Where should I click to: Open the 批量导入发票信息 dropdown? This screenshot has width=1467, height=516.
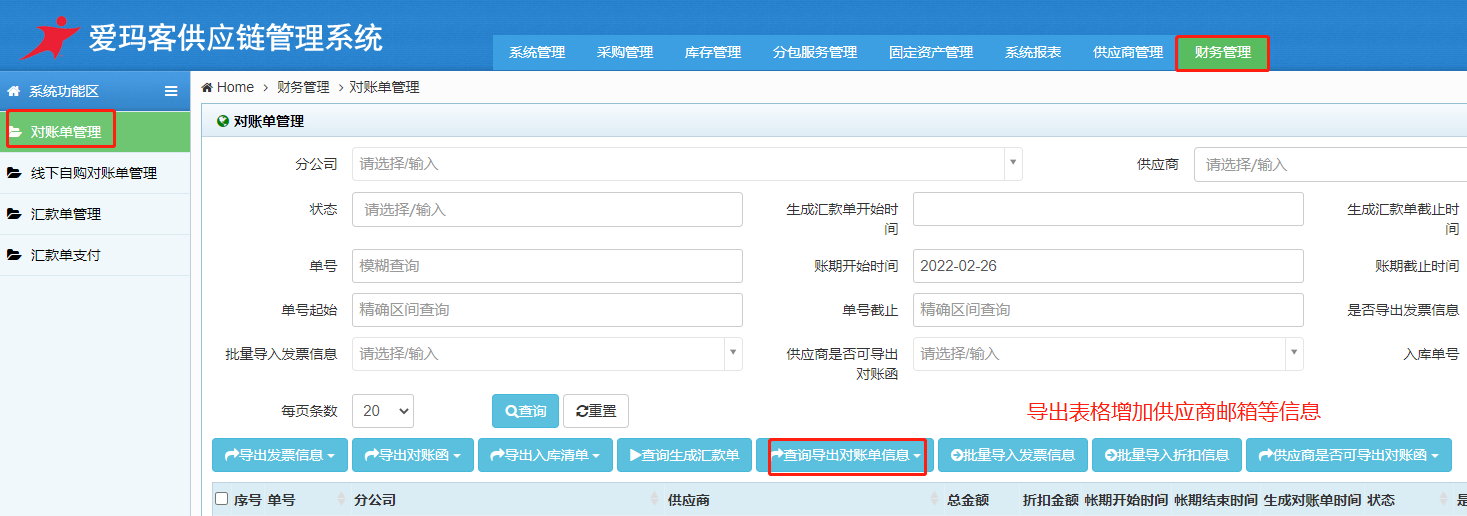tap(547, 354)
